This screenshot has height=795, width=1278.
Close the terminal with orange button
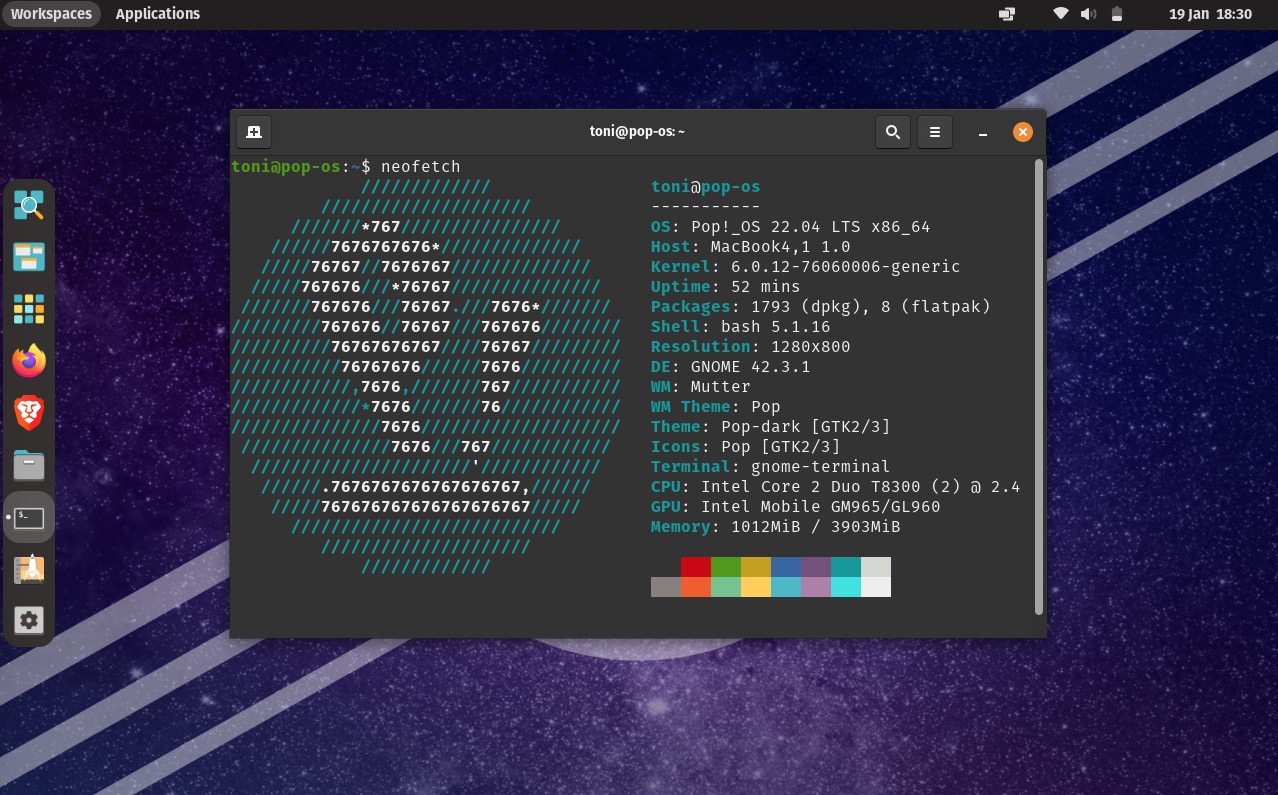tap(1022, 132)
